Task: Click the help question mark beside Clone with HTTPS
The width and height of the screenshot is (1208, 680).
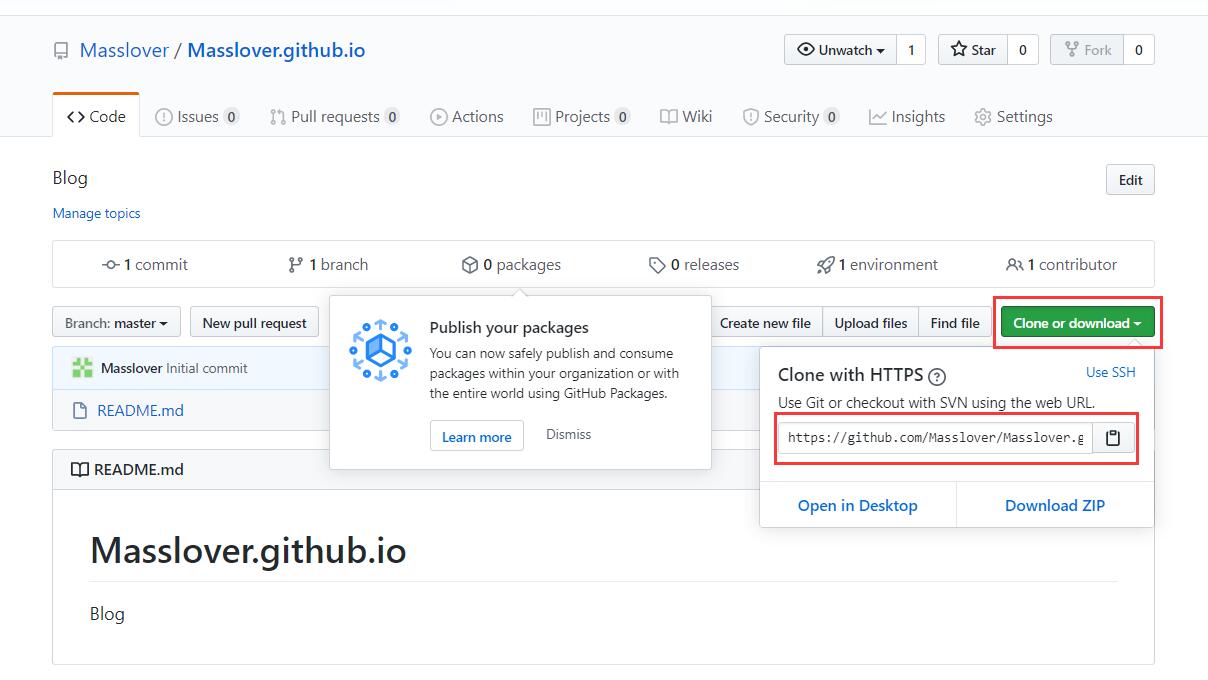Action: click(937, 377)
